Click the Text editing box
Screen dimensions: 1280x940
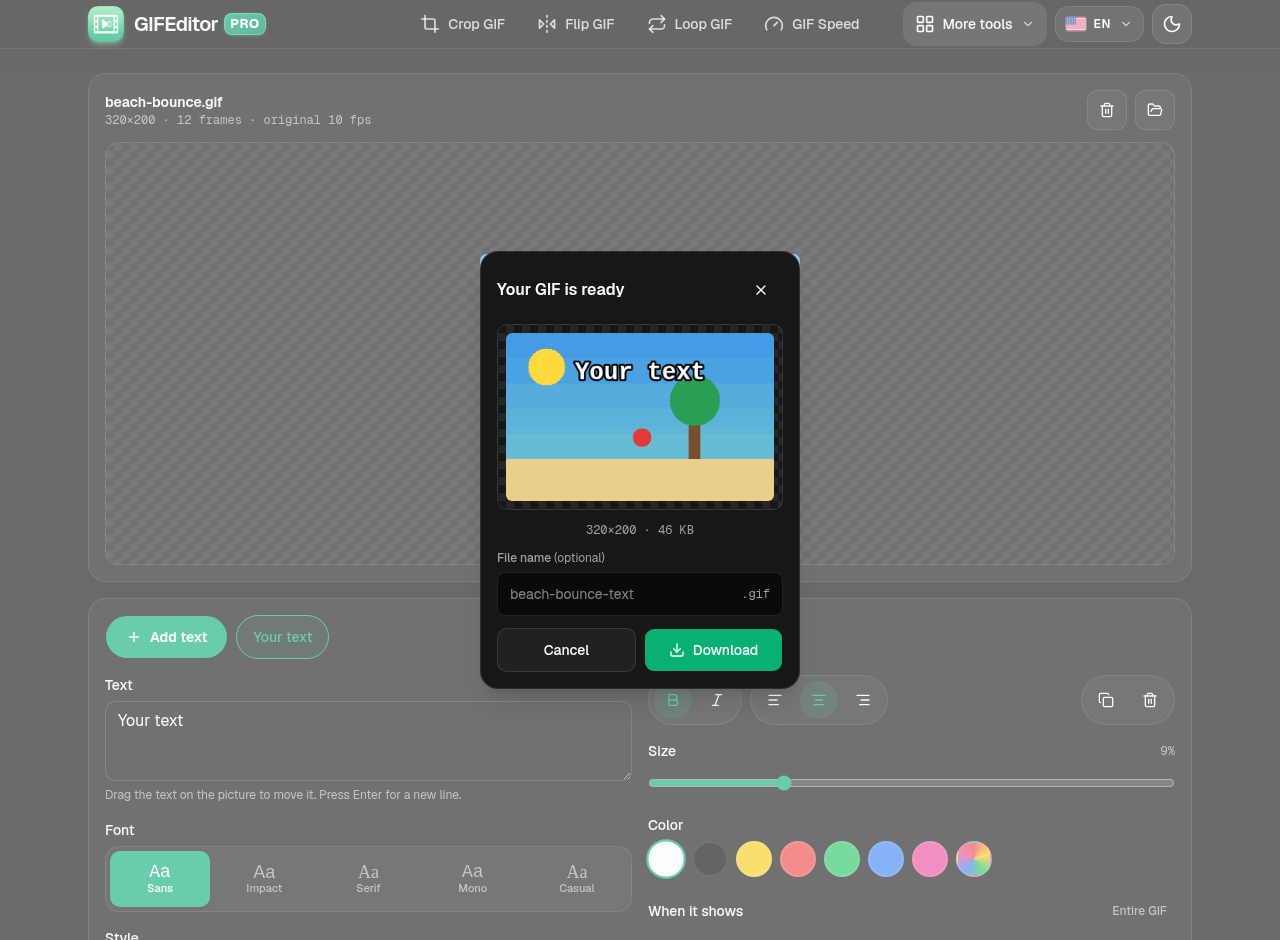368,741
